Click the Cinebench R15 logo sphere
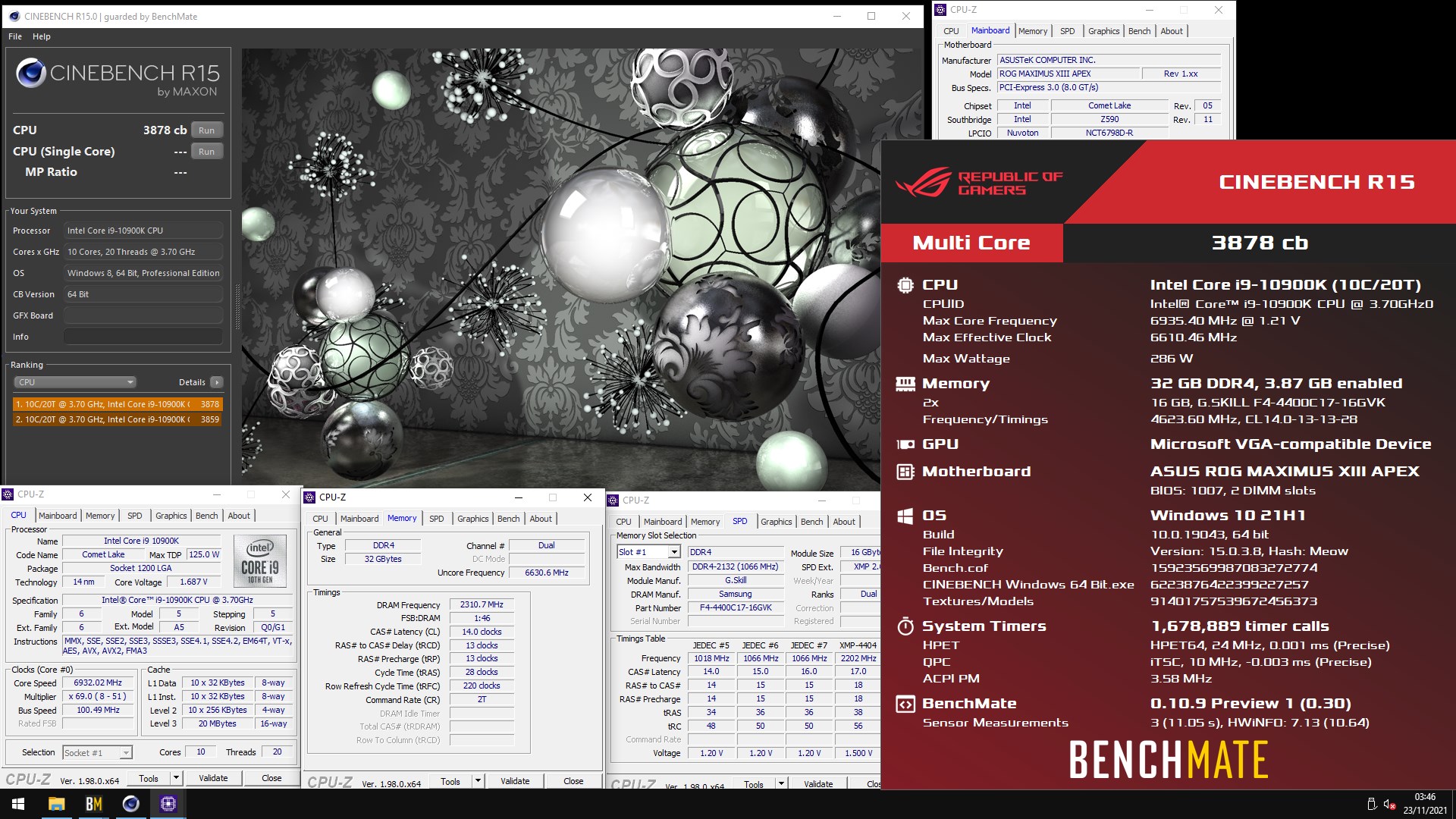 click(31, 73)
